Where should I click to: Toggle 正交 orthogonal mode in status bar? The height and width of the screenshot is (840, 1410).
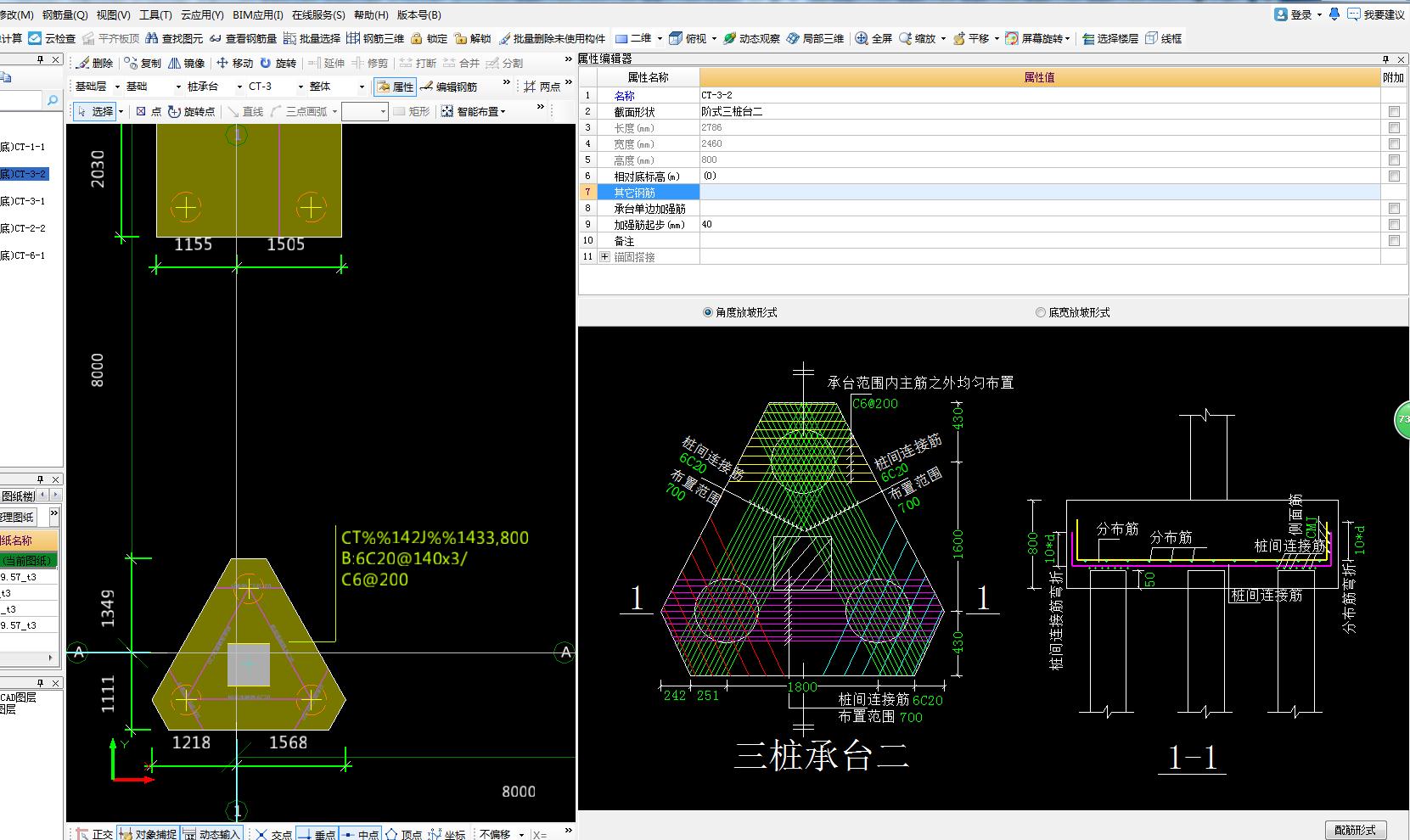coord(93,834)
